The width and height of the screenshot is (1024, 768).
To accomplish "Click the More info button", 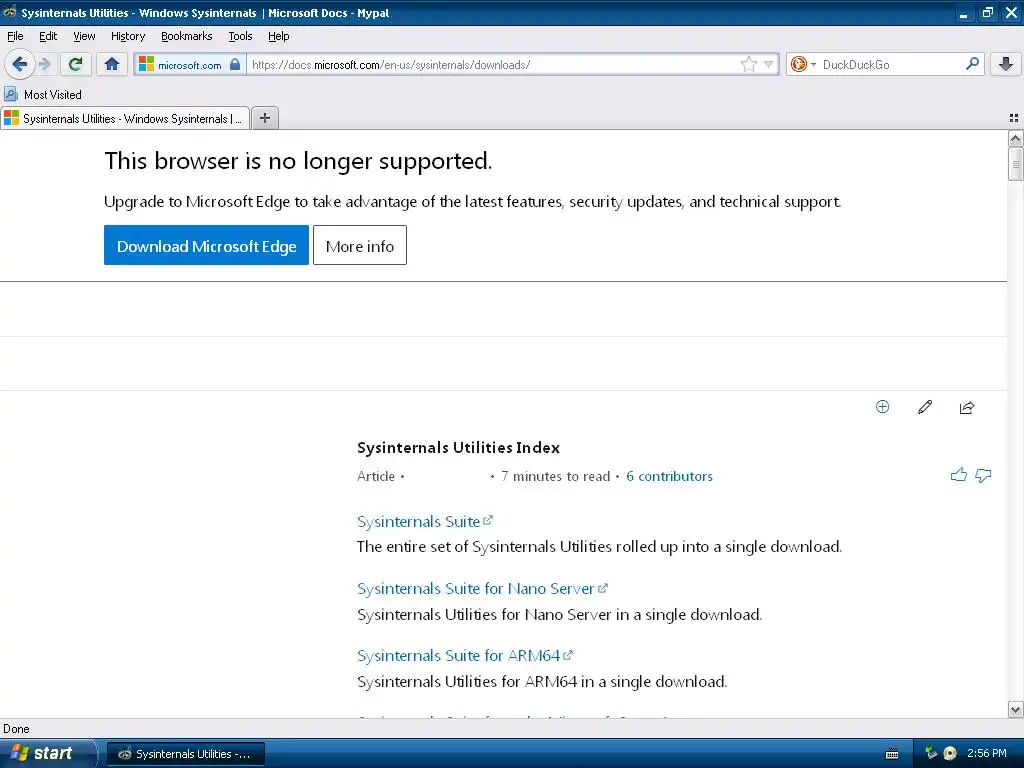I will (x=360, y=246).
